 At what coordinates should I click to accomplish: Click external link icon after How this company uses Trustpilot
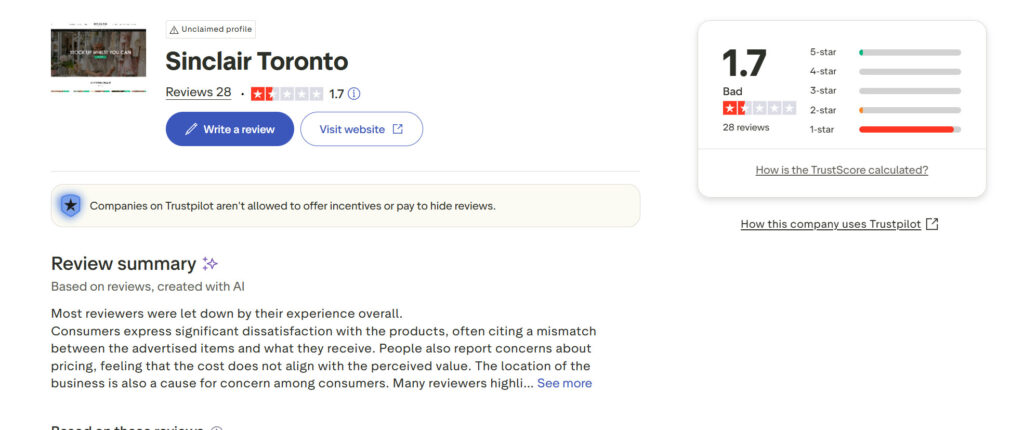[x=932, y=224]
